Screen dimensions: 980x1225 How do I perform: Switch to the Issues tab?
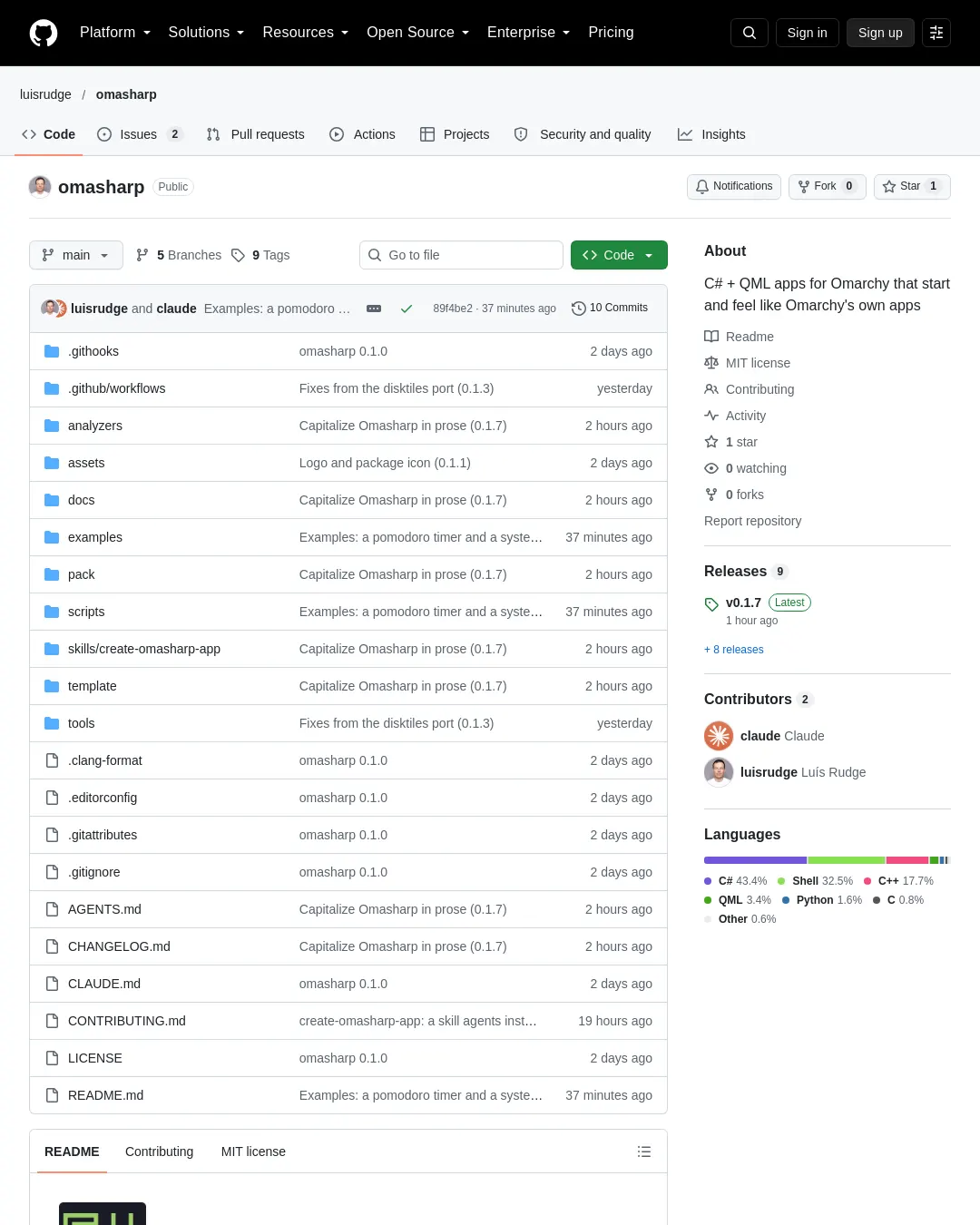140,134
